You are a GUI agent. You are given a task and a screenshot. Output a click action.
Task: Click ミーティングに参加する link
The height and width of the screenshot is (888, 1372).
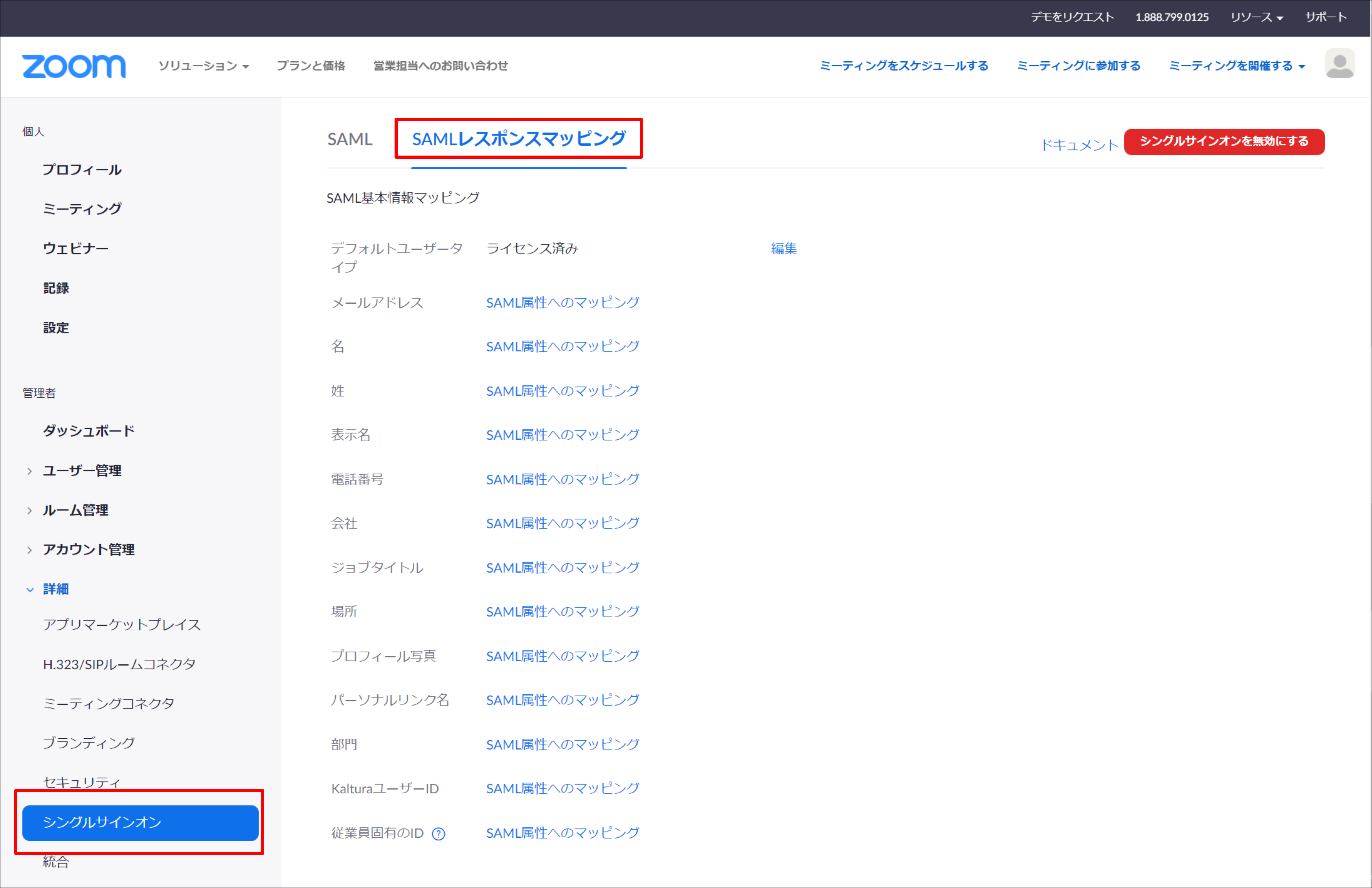(1078, 66)
